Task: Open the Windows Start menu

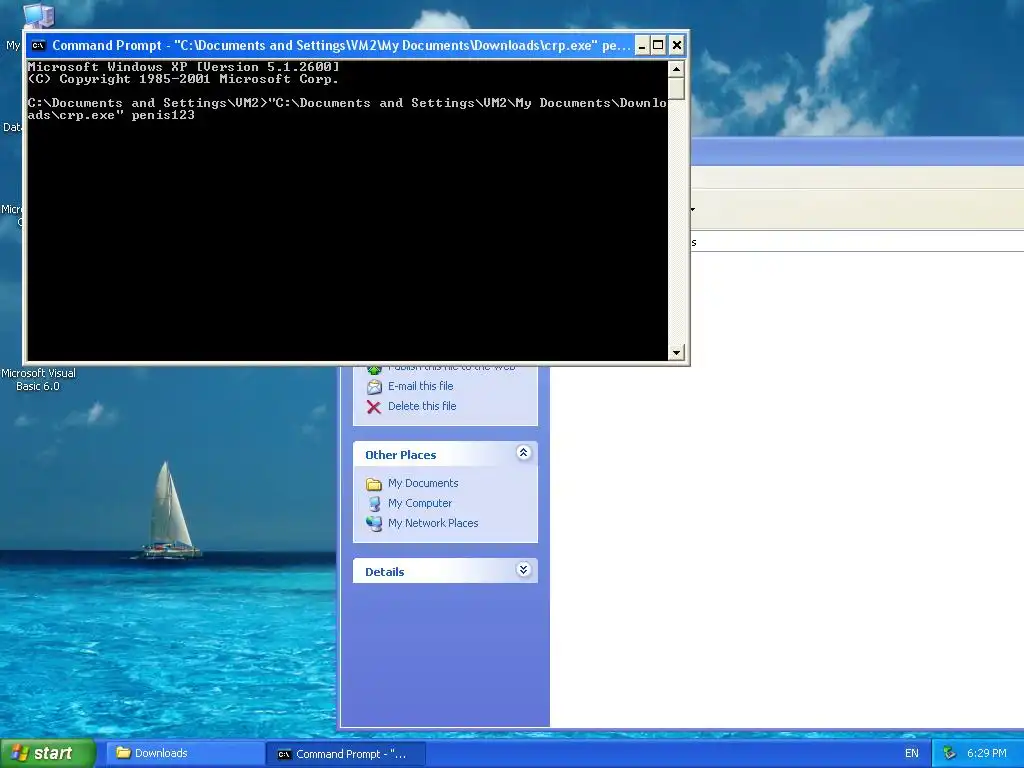Action: [x=48, y=753]
